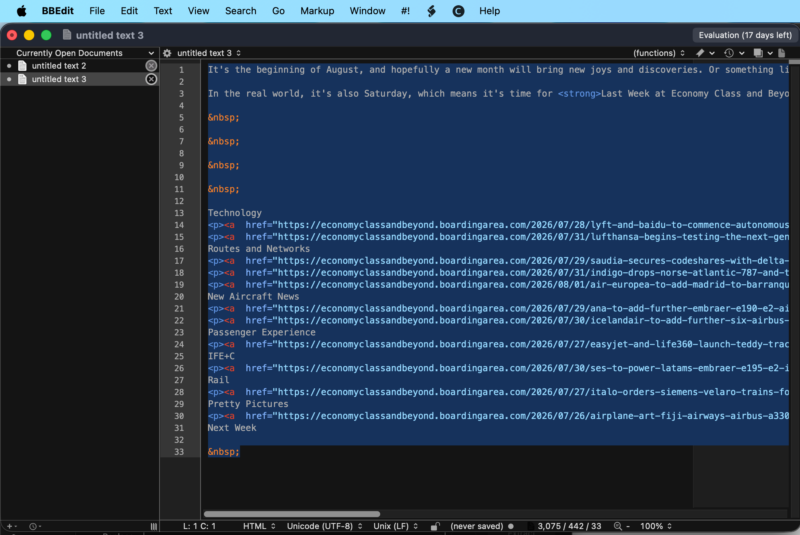The image size is (800, 535).
Task: Click the lyft-and-baidu URL on line 14
Action: (x=533, y=225)
